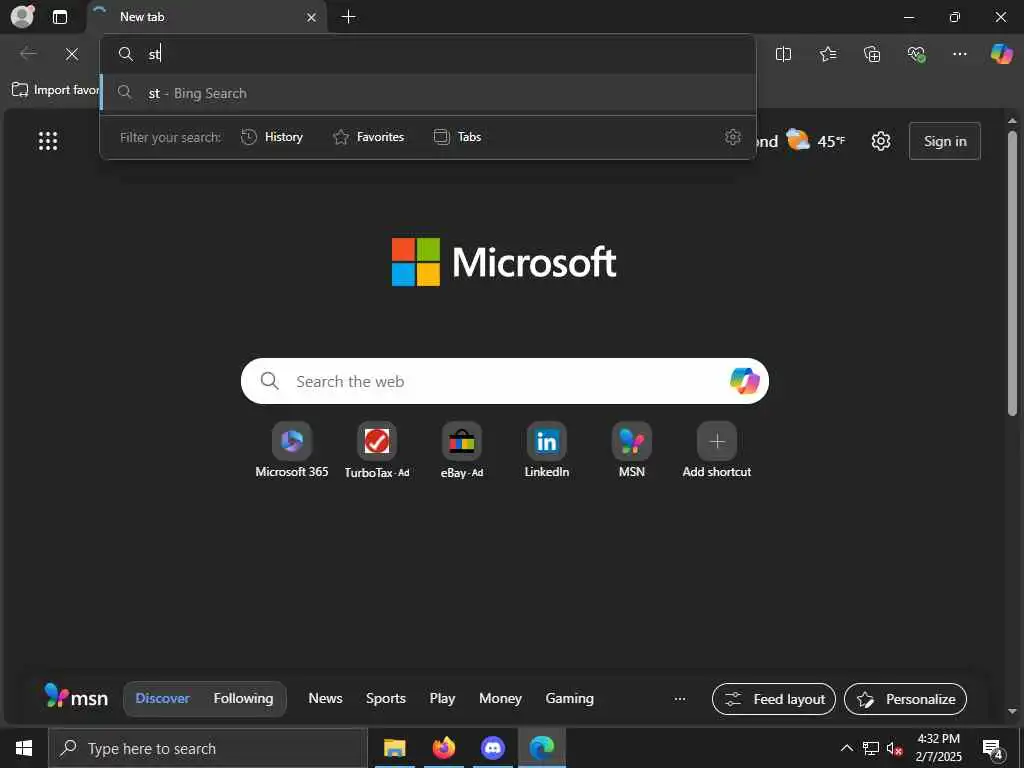The width and height of the screenshot is (1024, 768).
Task: Click the page vertical scrollbar
Action: click(1012, 273)
